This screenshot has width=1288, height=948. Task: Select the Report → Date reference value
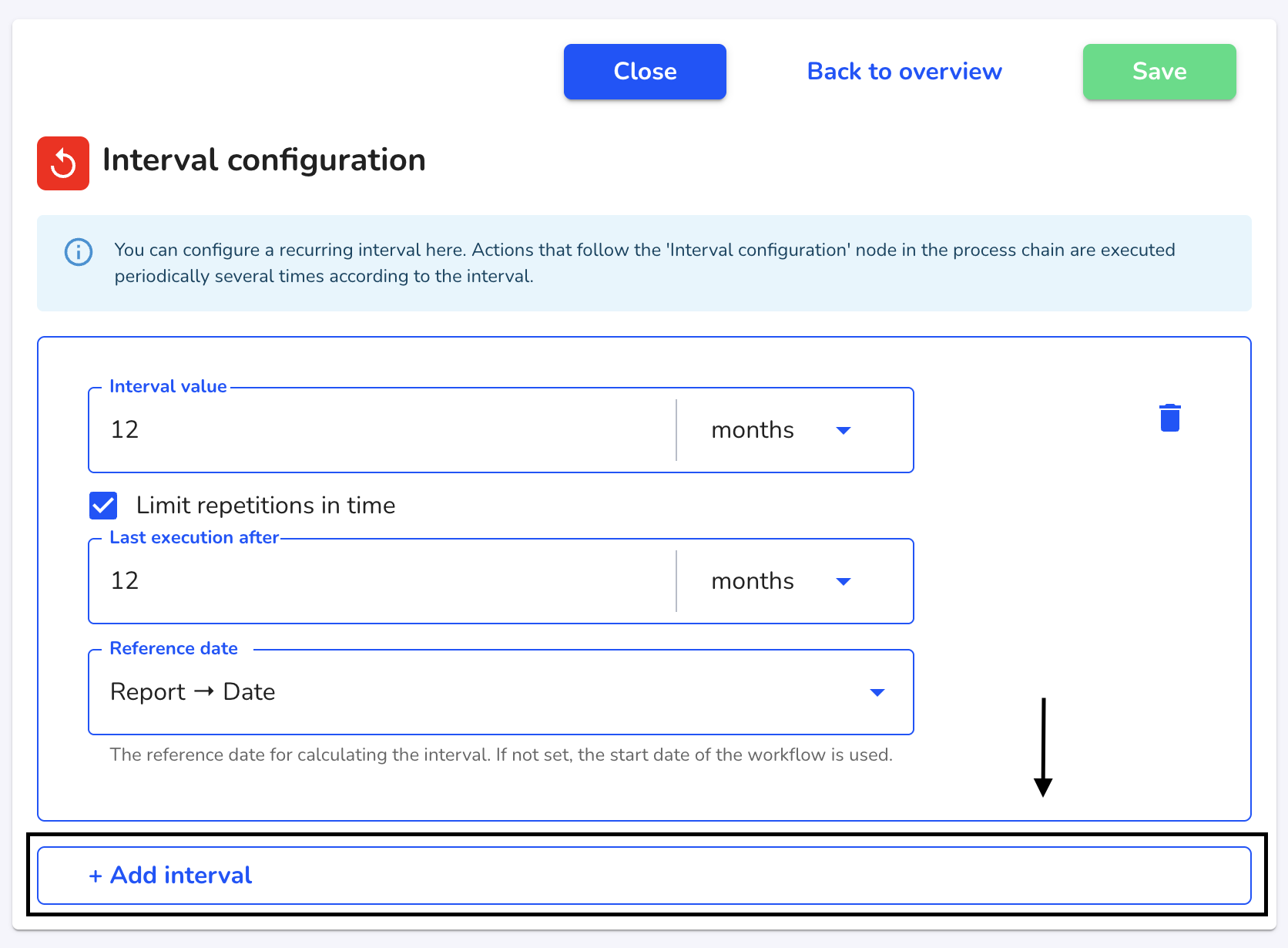(x=193, y=692)
